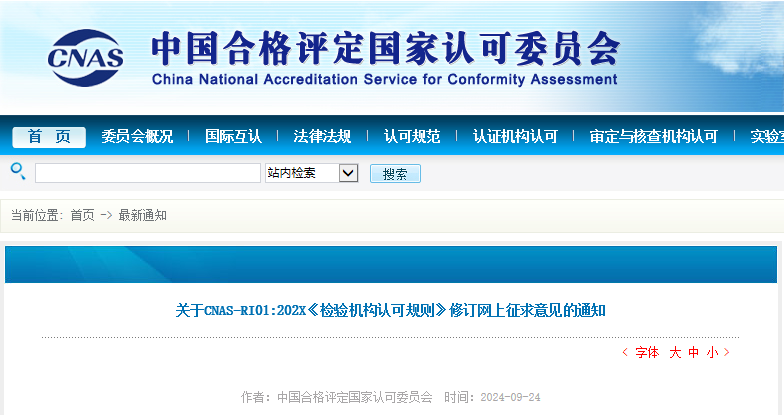Open the 法律法规 menu item

click(322, 136)
